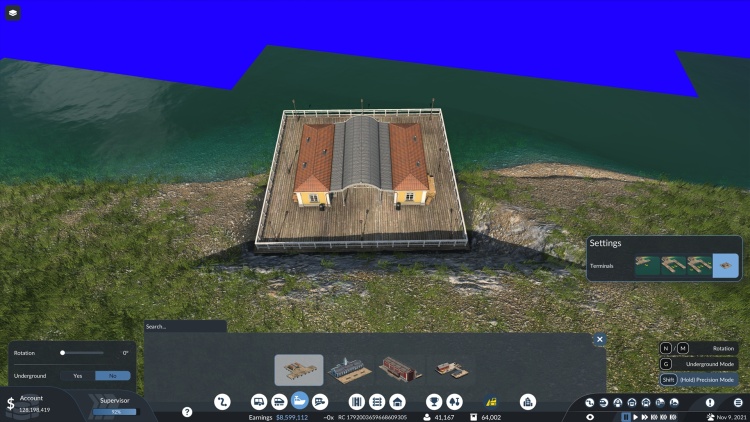Open the last round icon in bottom-right list row
Viewport: 750px width, 422px height.
674,402
